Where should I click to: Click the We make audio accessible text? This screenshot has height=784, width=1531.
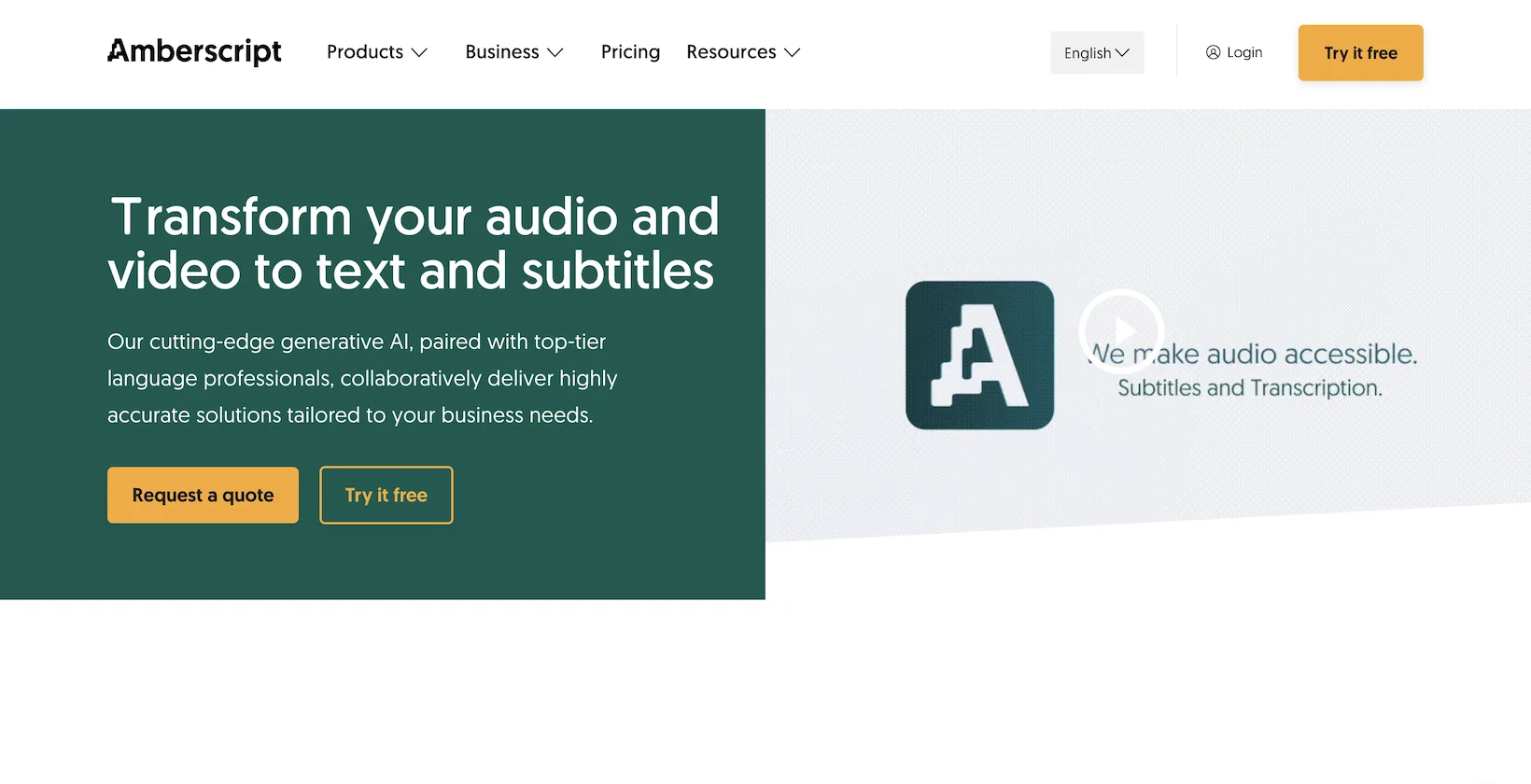pyautogui.click(x=1253, y=354)
